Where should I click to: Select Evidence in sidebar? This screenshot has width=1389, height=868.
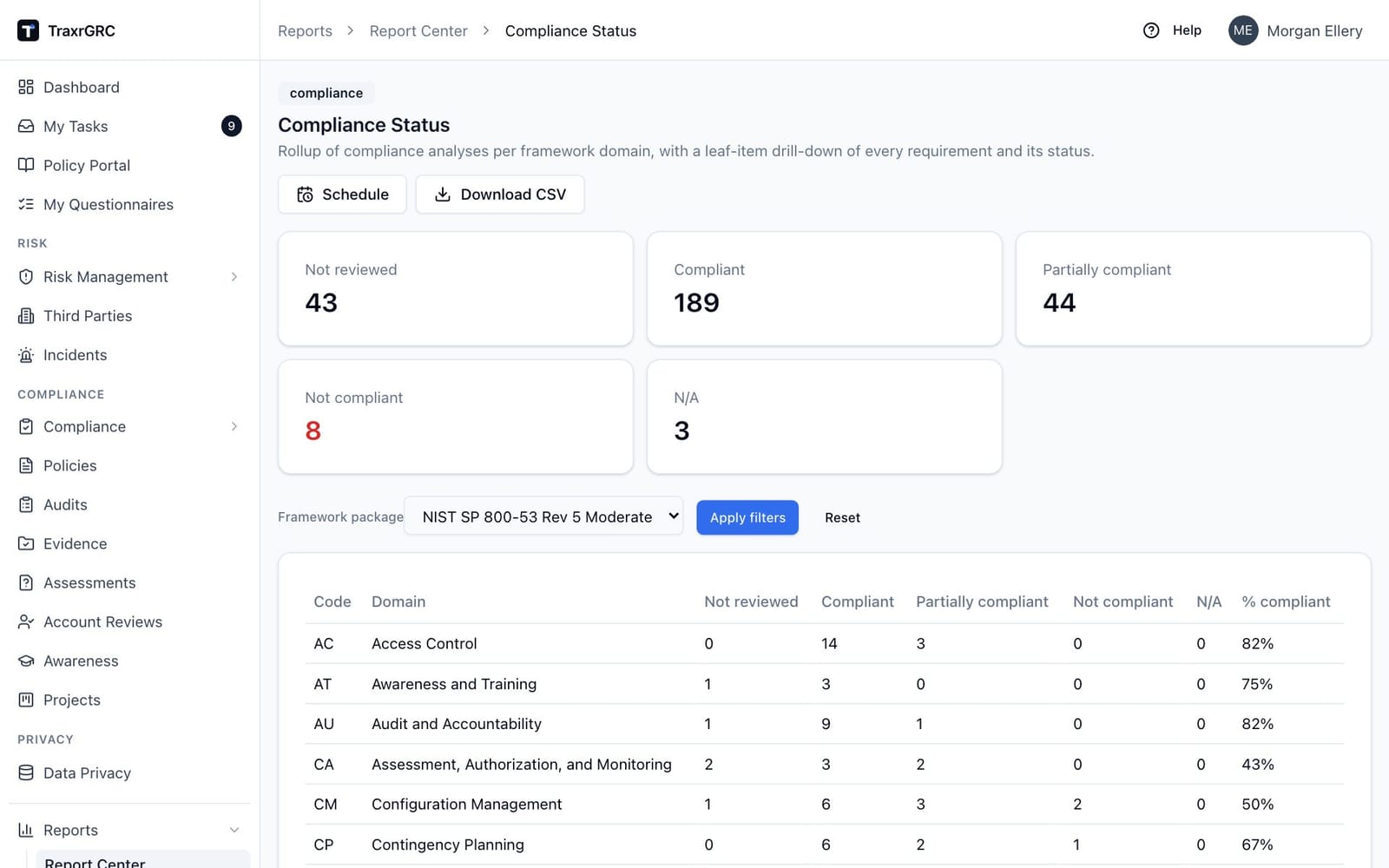[129, 543]
